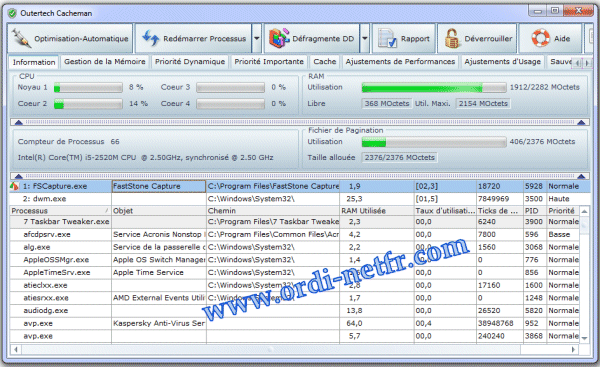This screenshot has width=600, height=367.
Task: Click the Optimisation-Automatique wand icon
Action: click(x=21, y=38)
